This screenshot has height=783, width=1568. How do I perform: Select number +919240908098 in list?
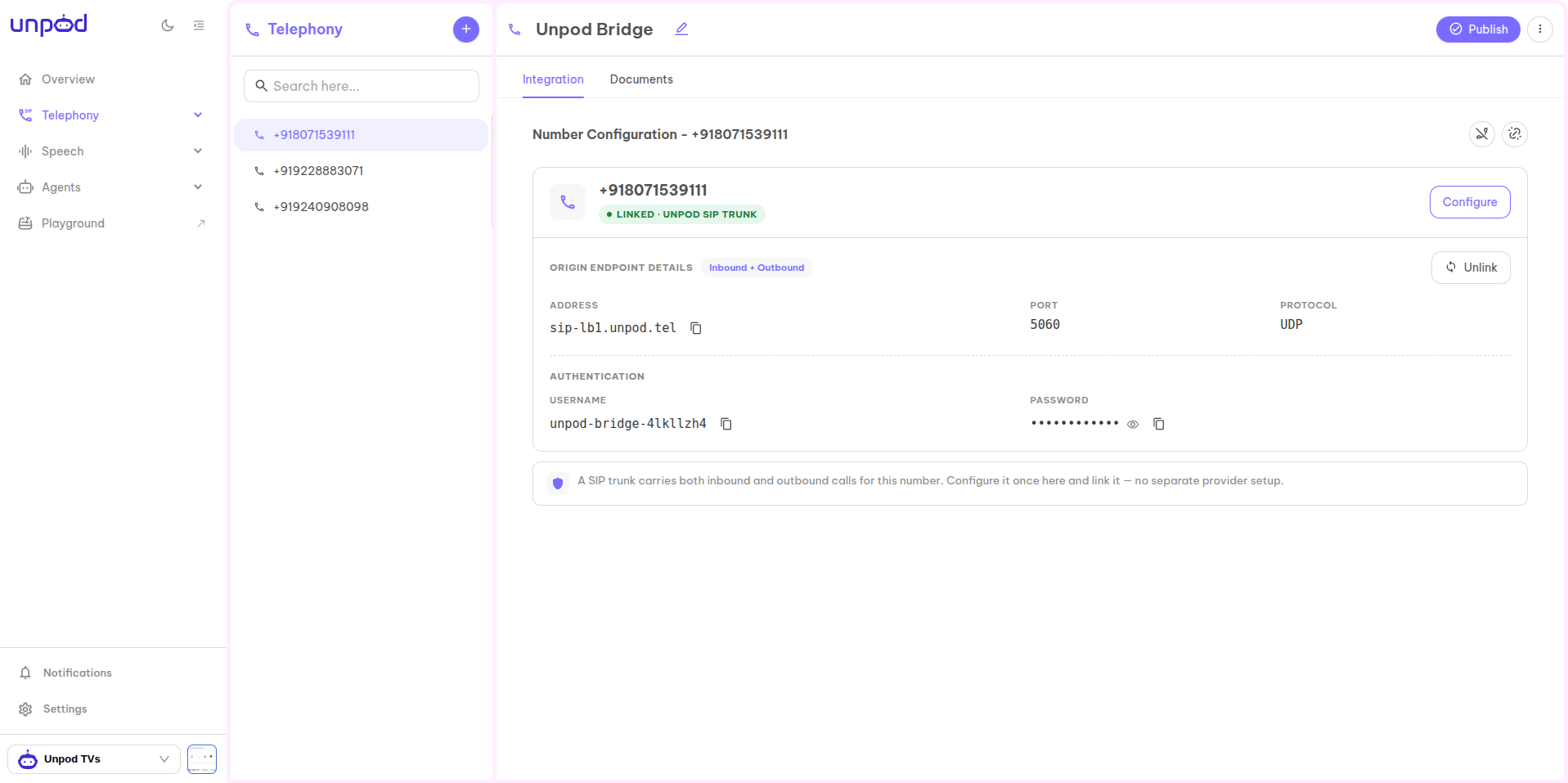coord(361,207)
